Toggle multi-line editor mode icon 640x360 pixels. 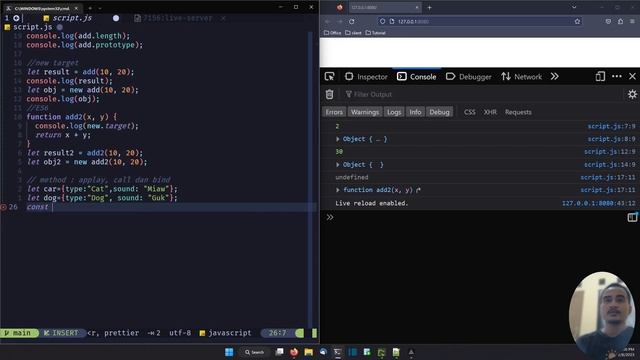[x=632, y=217]
